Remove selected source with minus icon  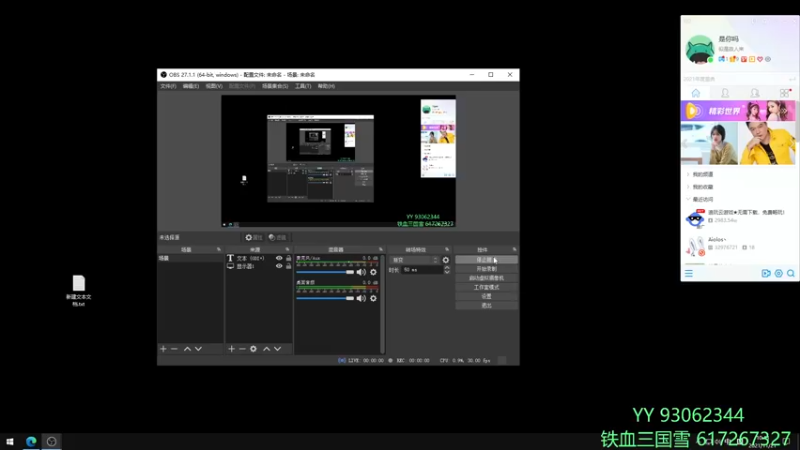242,349
